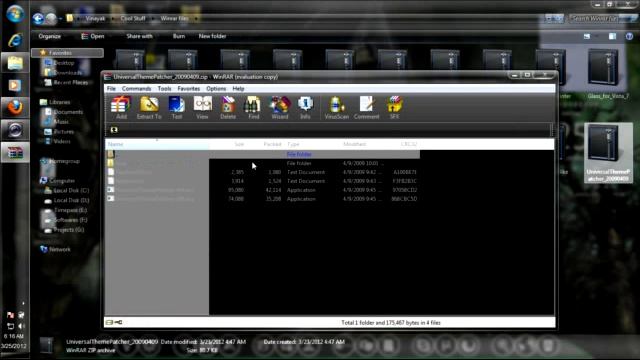Screen dimensions: 640x360
Task: Click the drive icon in WinRAR status bar
Action: click(x=109, y=322)
